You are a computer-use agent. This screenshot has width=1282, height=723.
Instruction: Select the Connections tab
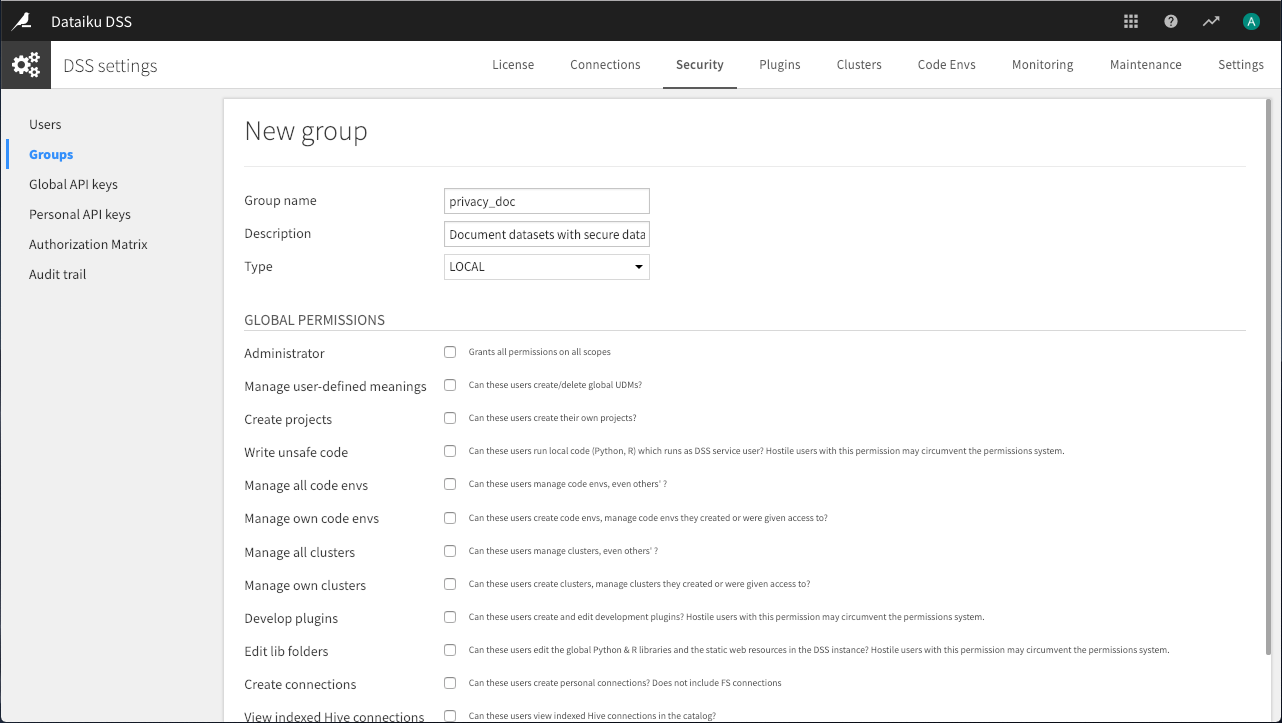tap(605, 64)
